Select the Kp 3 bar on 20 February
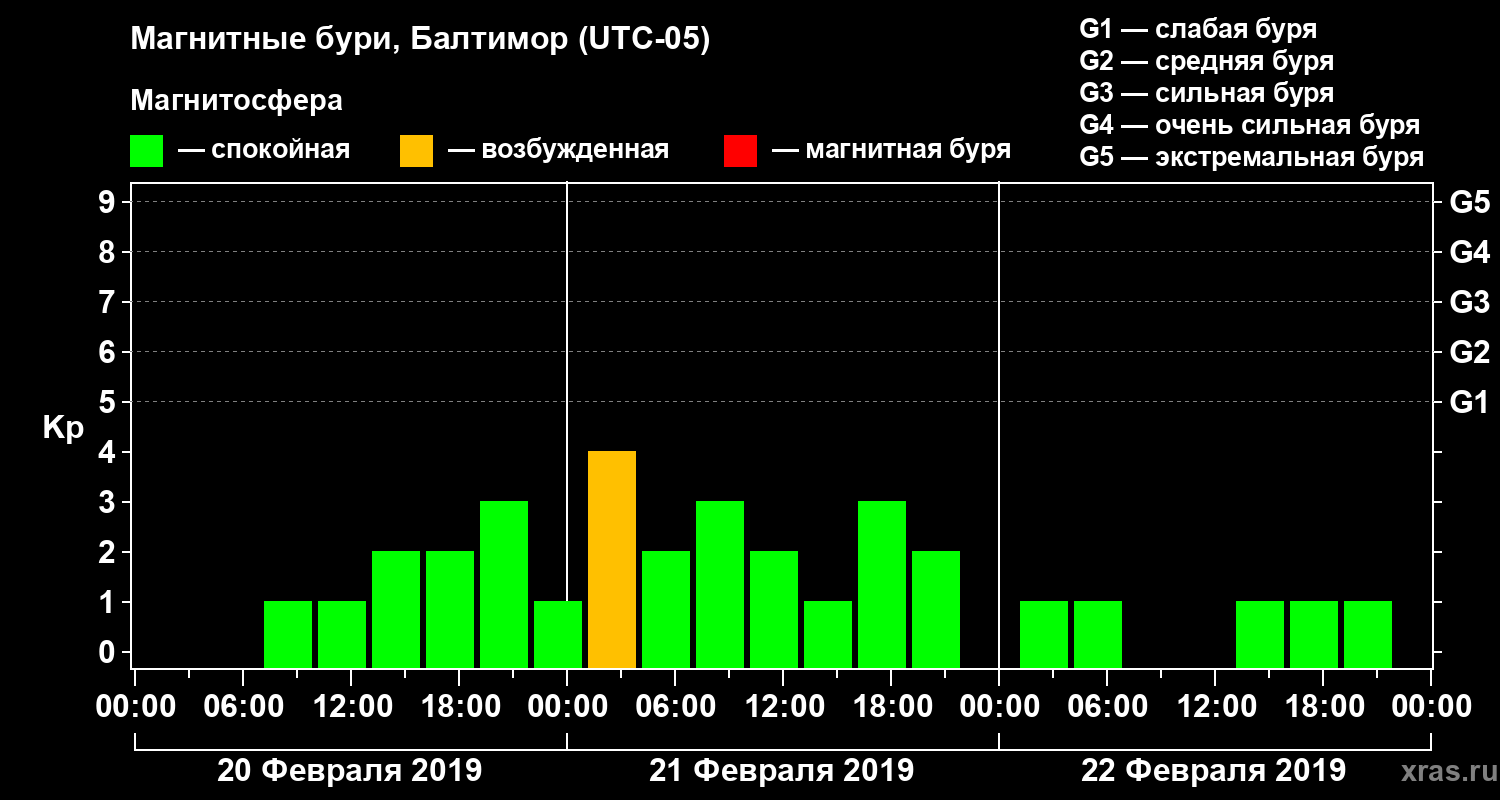 [504, 585]
